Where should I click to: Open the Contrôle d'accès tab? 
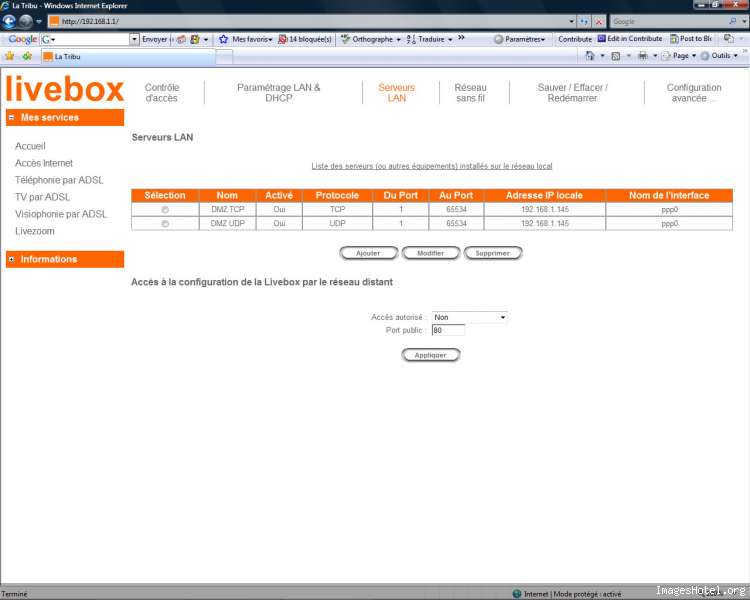(x=162, y=93)
